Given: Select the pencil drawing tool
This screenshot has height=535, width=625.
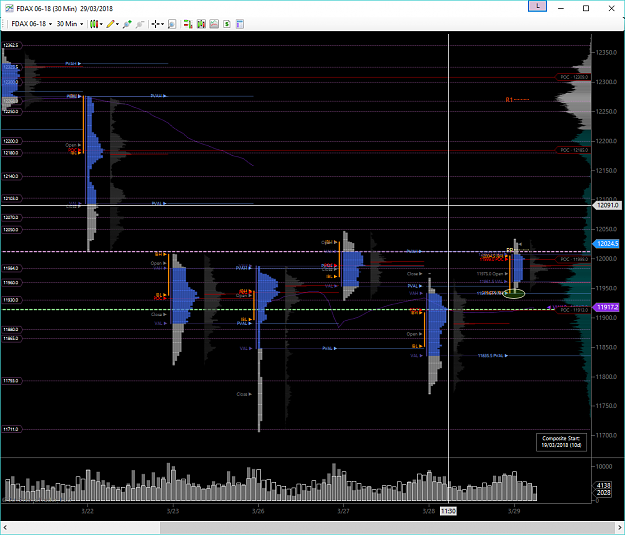Looking at the screenshot, I should tap(110, 24).
